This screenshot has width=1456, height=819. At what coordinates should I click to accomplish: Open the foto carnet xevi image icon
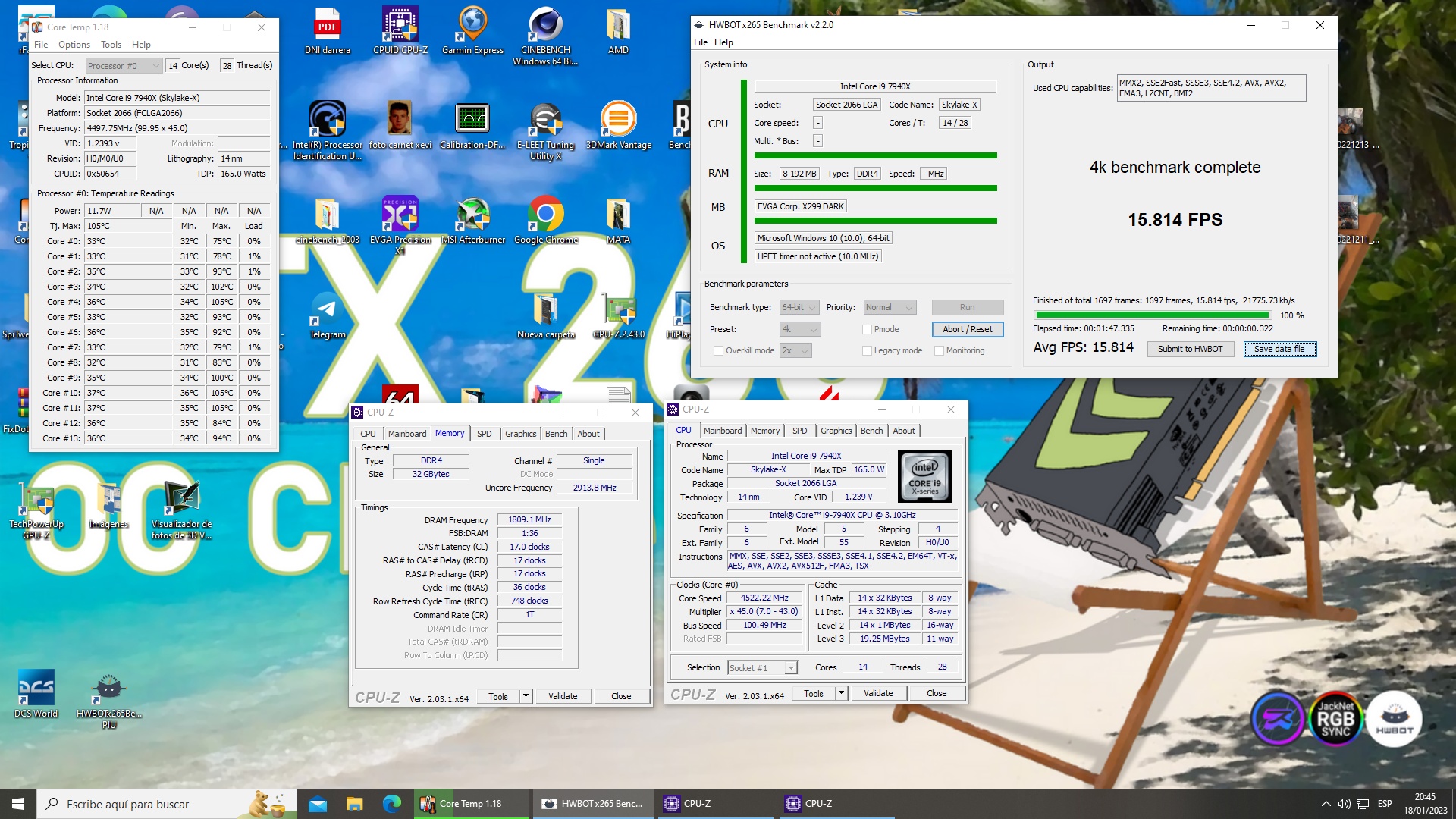(x=400, y=126)
